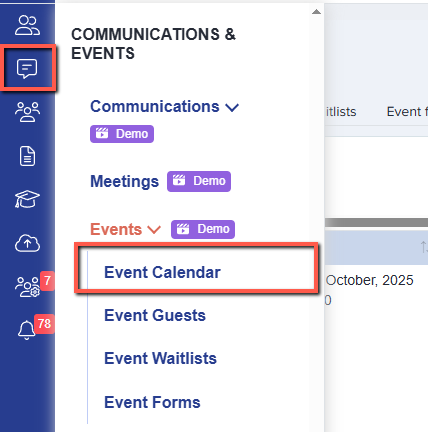Open Event Guests
Image resolution: width=428 pixels, height=432 pixels.
155,315
